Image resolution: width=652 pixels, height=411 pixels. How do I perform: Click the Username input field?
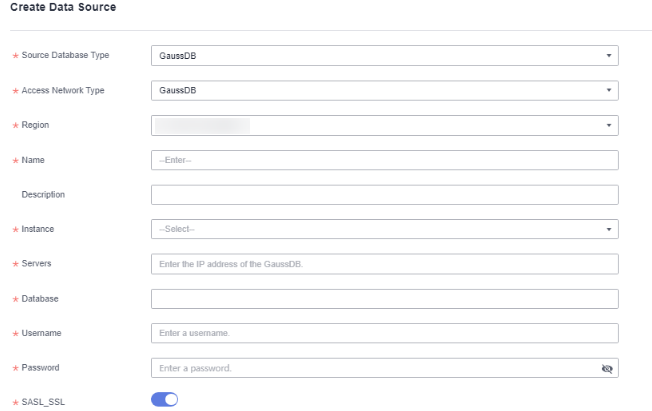[x=385, y=333]
